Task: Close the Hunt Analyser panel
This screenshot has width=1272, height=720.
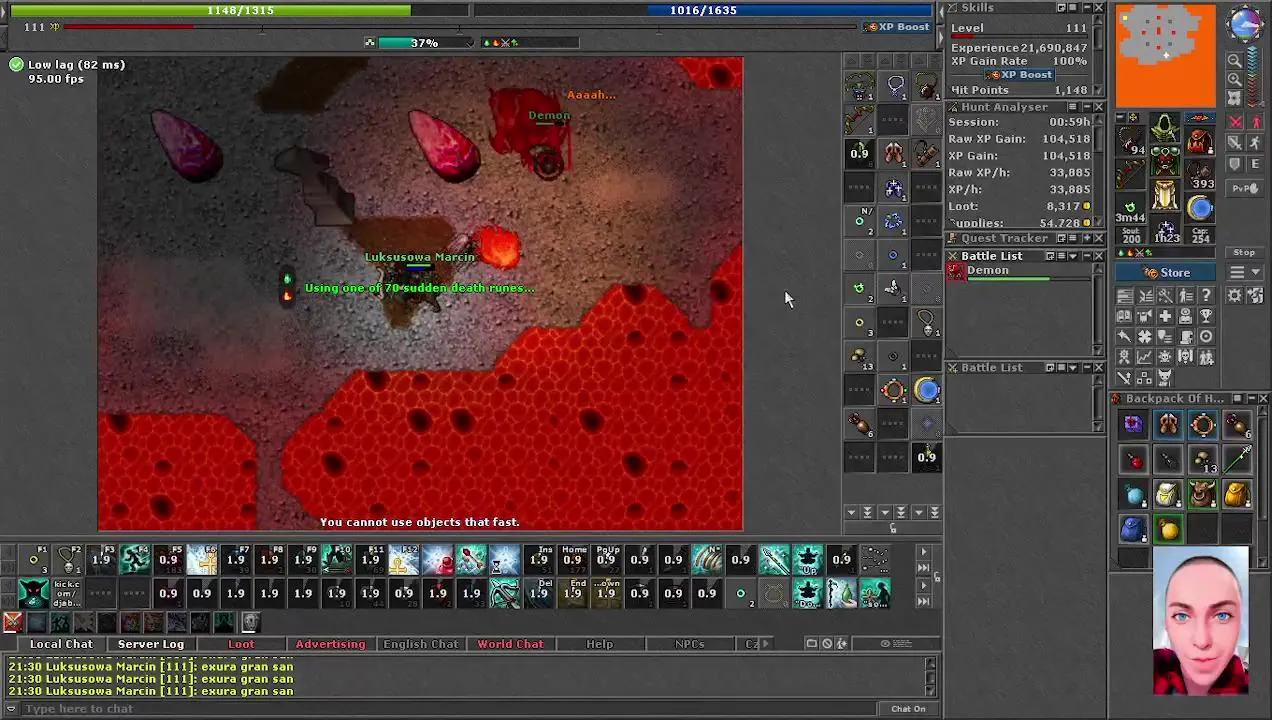Action: pyautogui.click(x=1098, y=107)
